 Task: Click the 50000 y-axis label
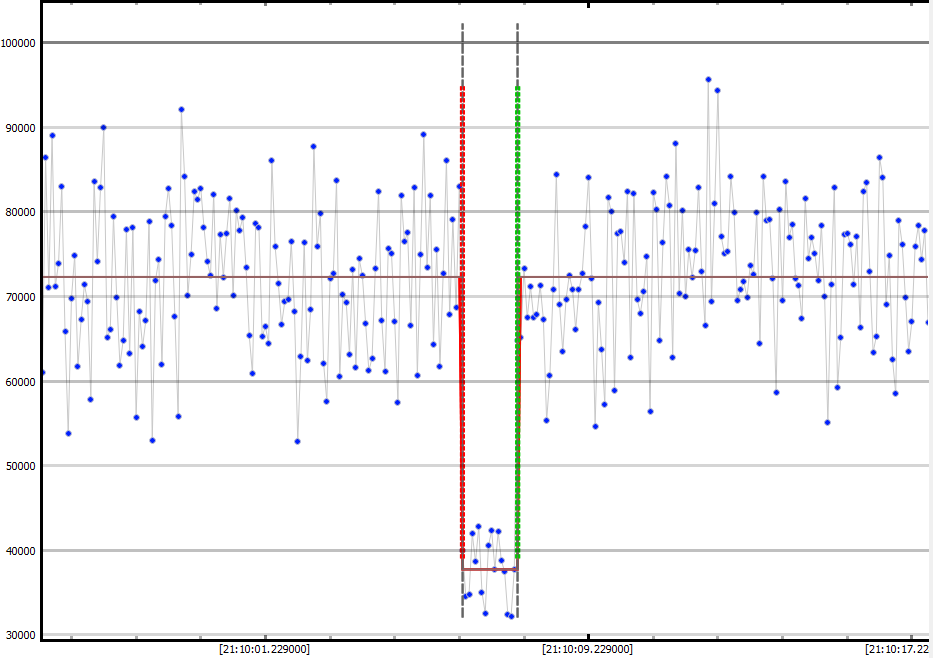click(x=21, y=466)
